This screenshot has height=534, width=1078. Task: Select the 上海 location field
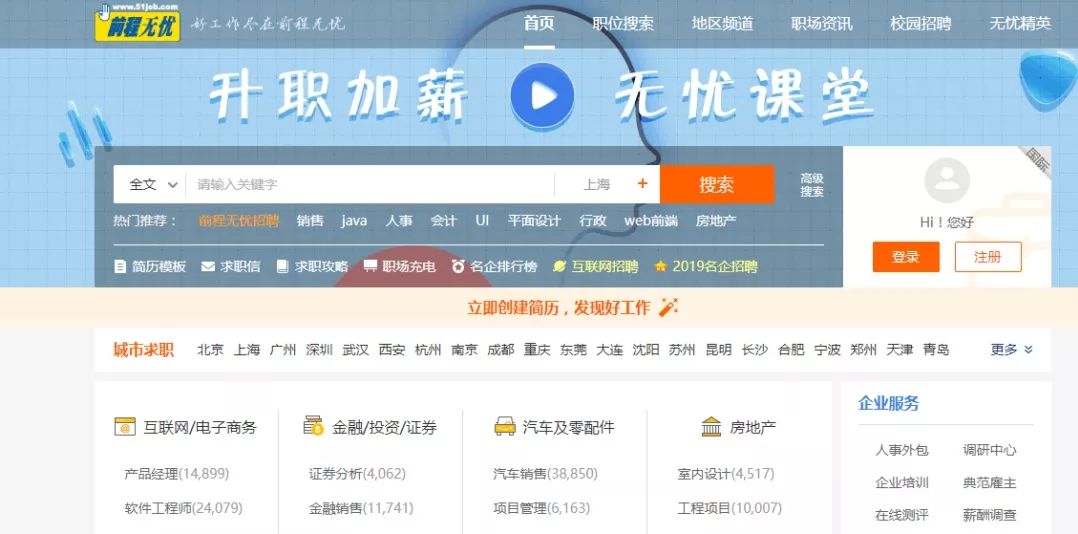pyautogui.click(x=597, y=184)
